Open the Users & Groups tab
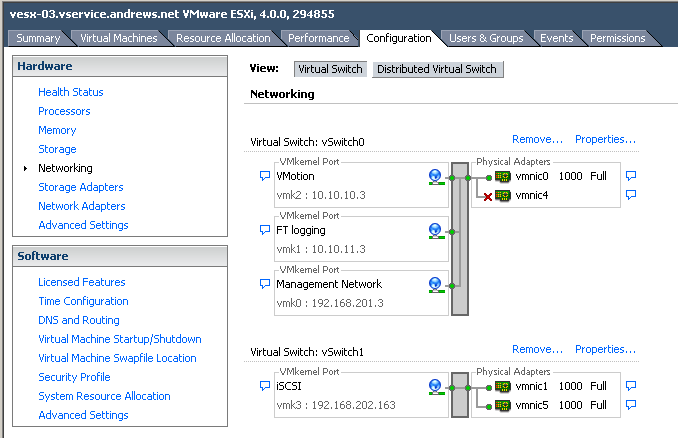The image size is (678, 438). (486, 38)
